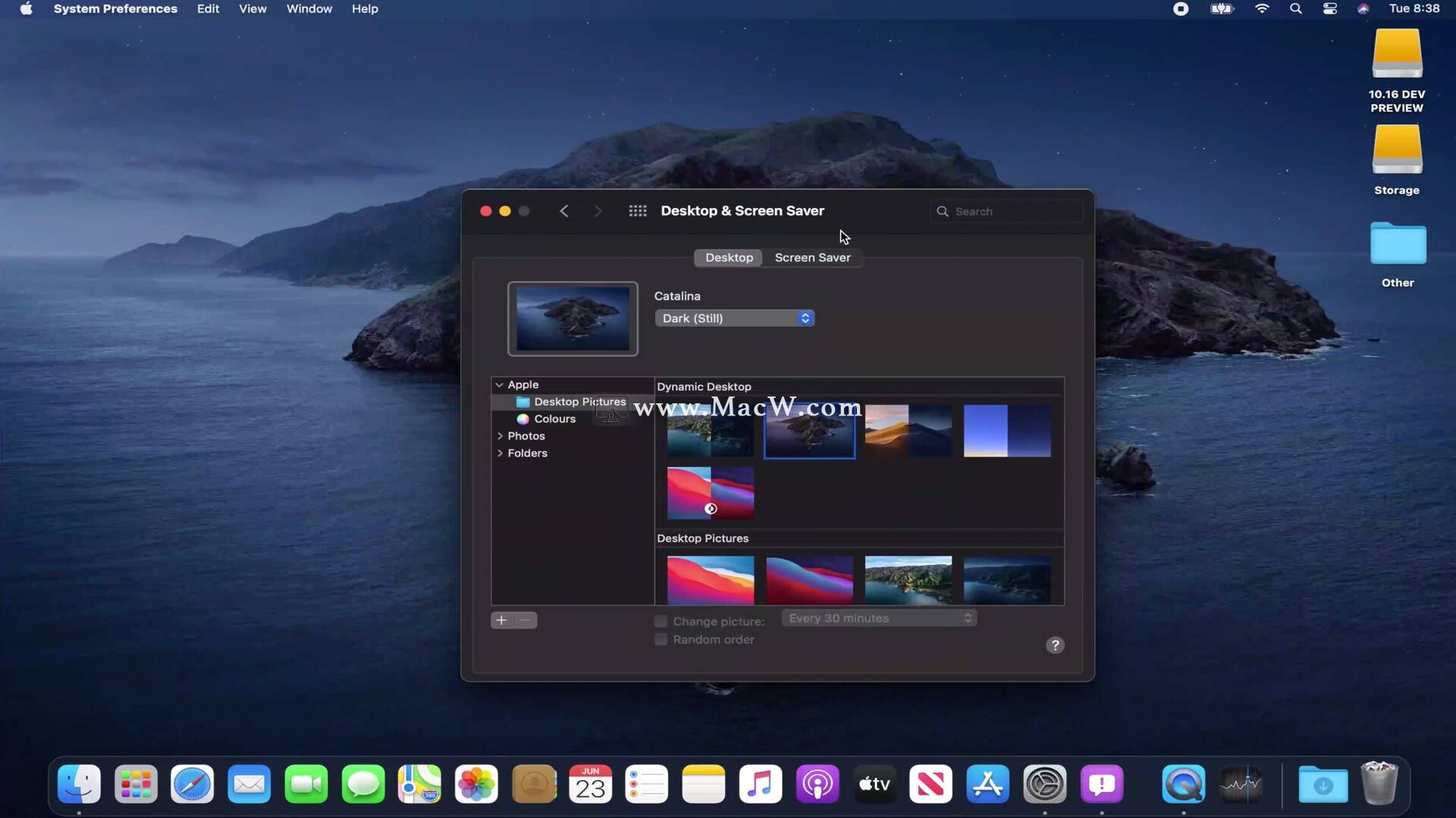Switch to the Screen Saver tab
This screenshot has height=818, width=1456.
(812, 258)
